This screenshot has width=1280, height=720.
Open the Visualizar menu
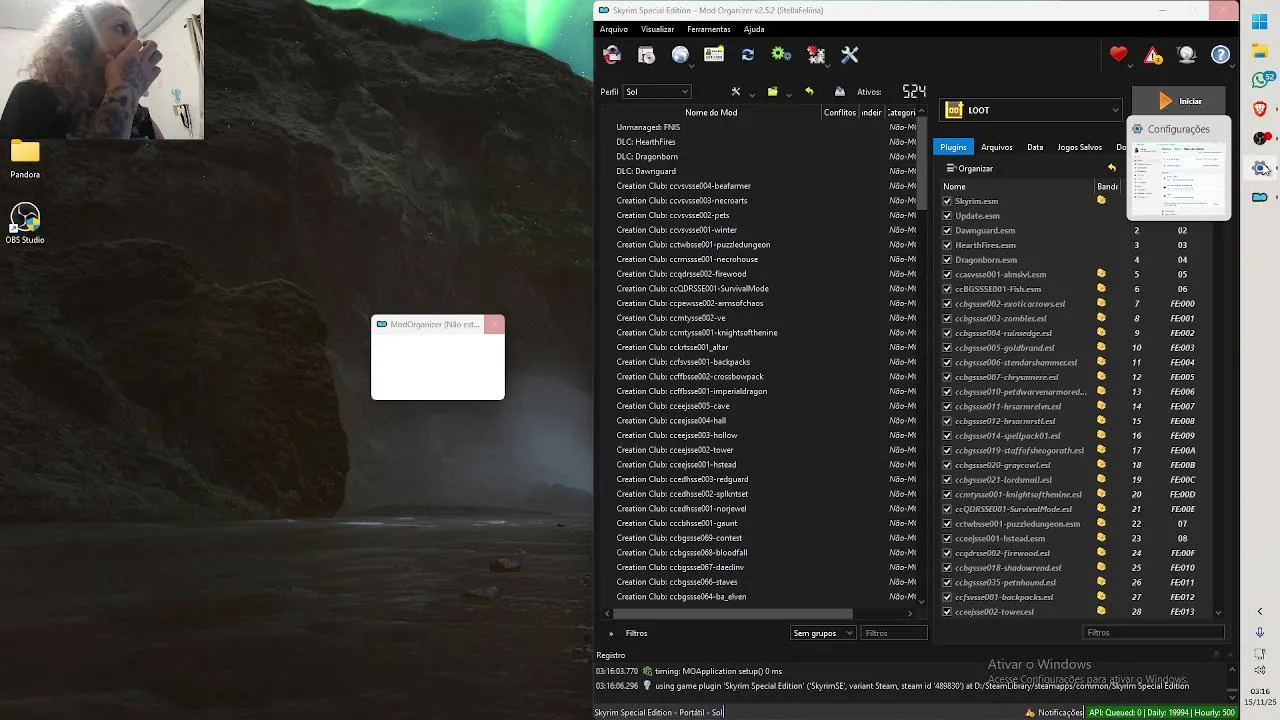(657, 29)
